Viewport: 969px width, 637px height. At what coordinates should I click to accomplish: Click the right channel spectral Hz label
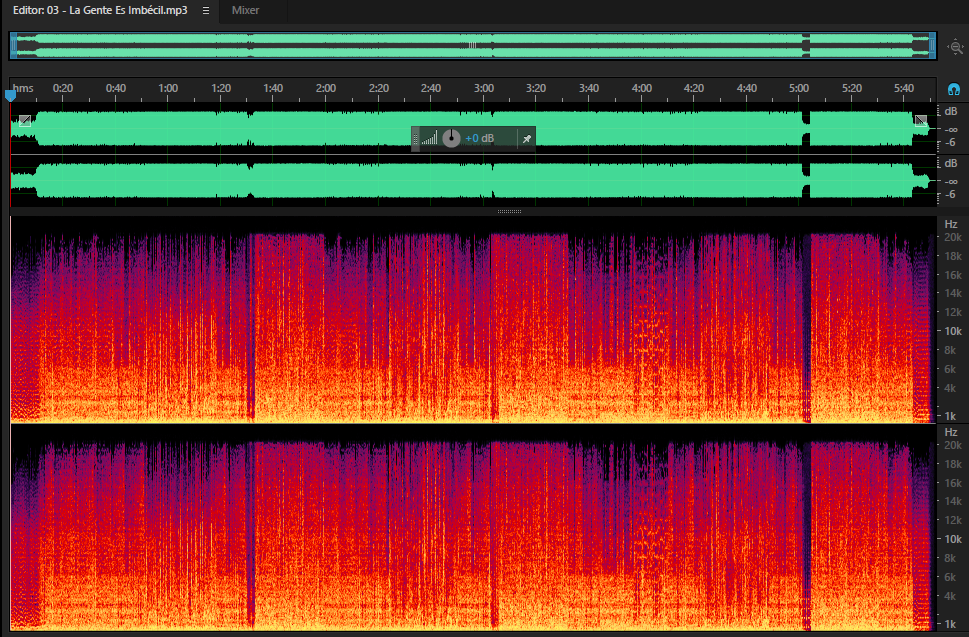[950, 432]
